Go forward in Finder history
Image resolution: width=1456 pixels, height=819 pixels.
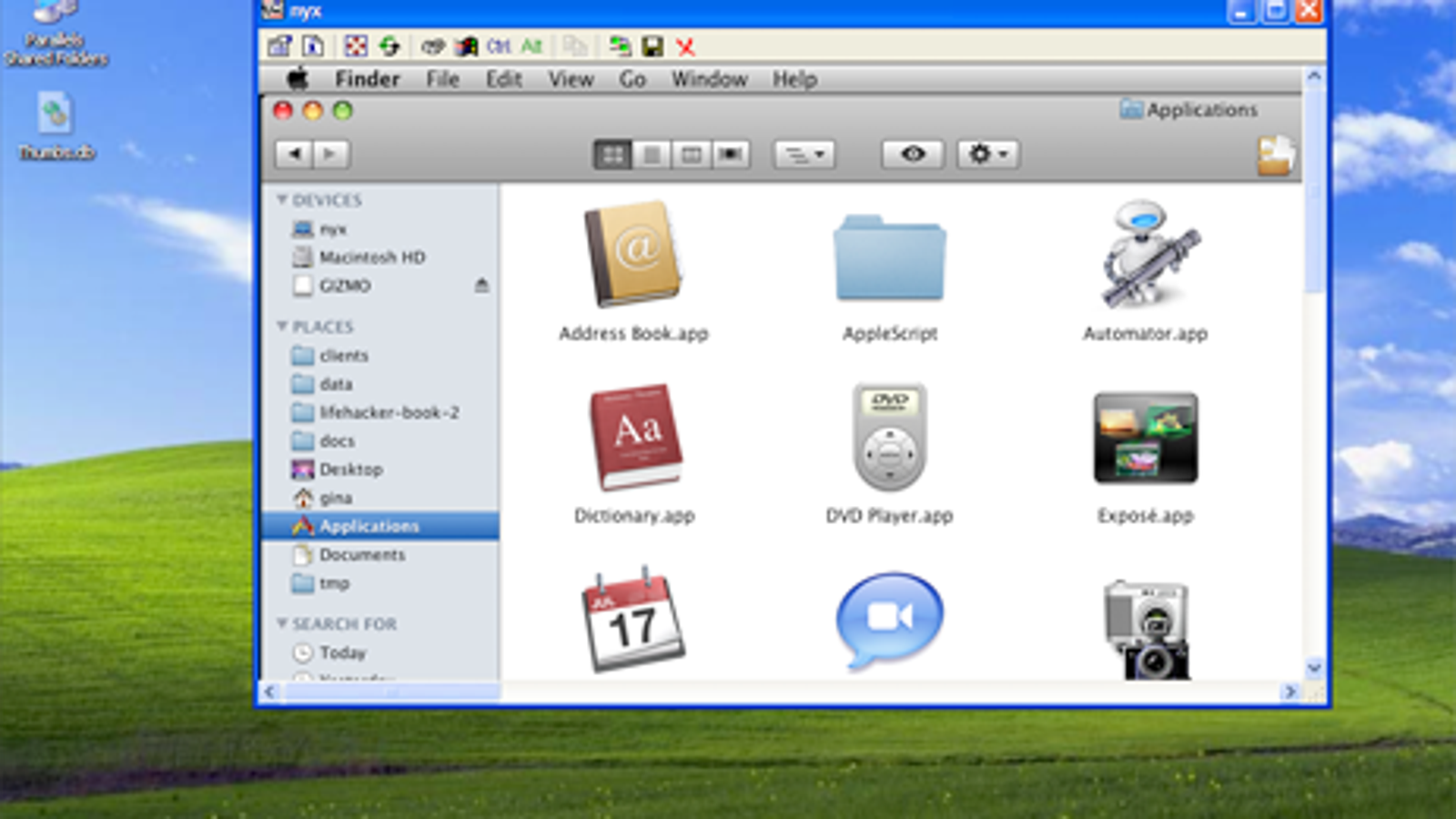point(331,154)
